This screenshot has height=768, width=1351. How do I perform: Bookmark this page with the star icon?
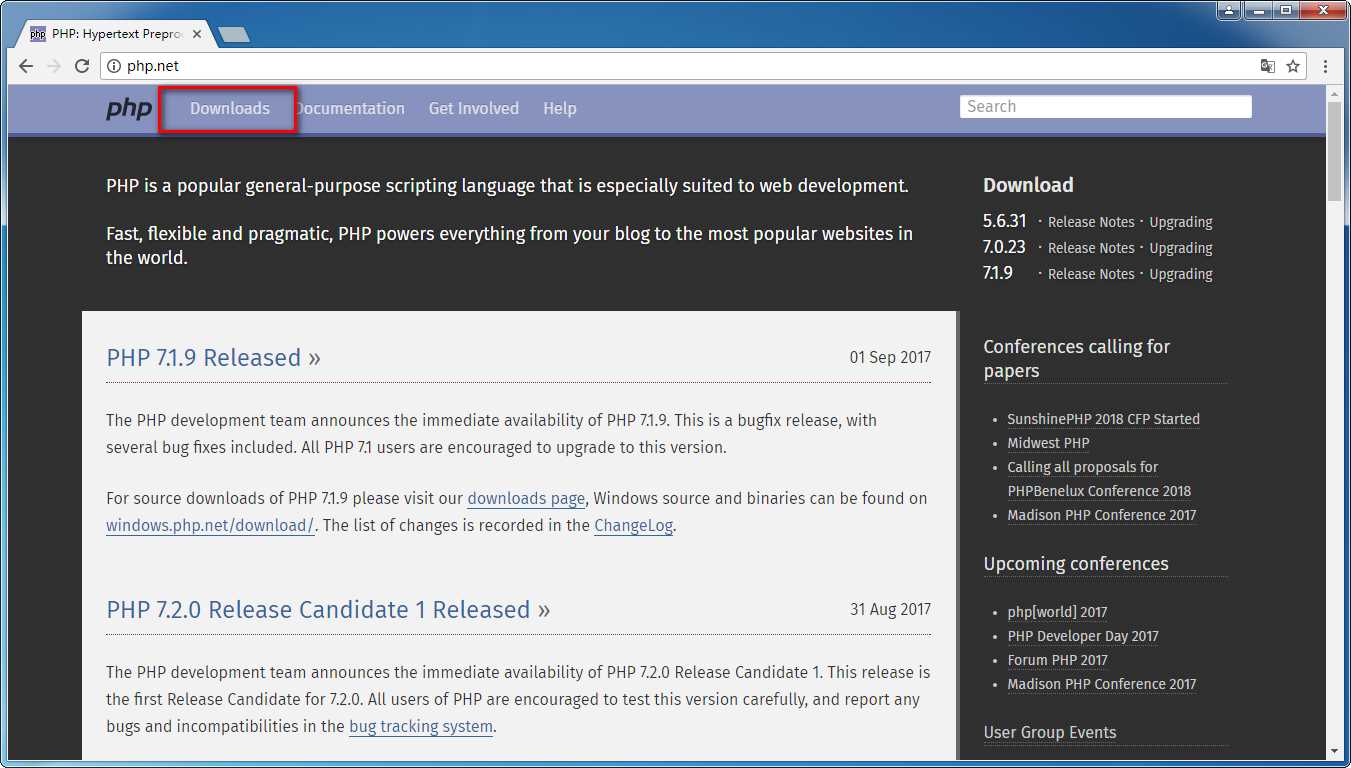click(x=1293, y=66)
